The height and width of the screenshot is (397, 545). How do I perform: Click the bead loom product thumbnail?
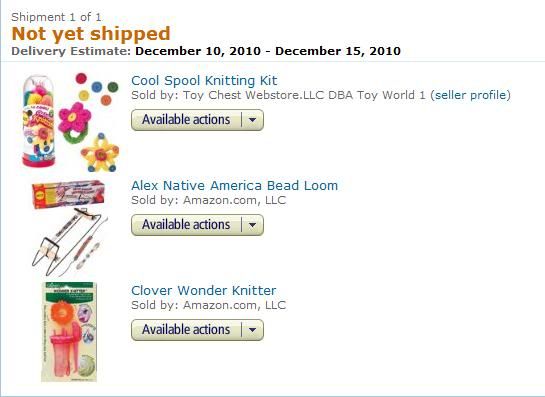[x=69, y=228]
